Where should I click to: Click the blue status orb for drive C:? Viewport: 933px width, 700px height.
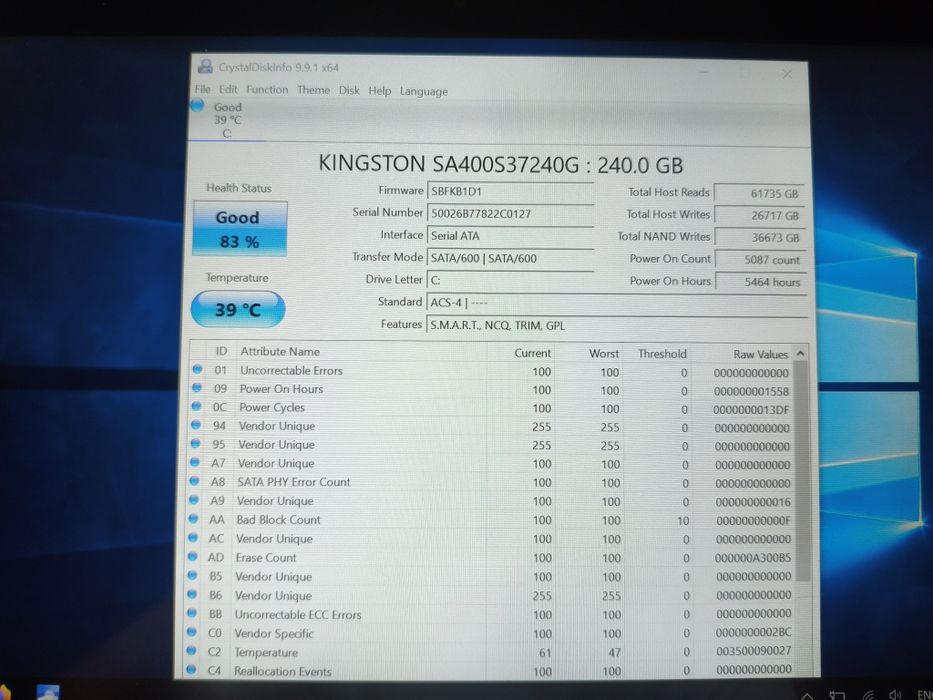(197, 106)
